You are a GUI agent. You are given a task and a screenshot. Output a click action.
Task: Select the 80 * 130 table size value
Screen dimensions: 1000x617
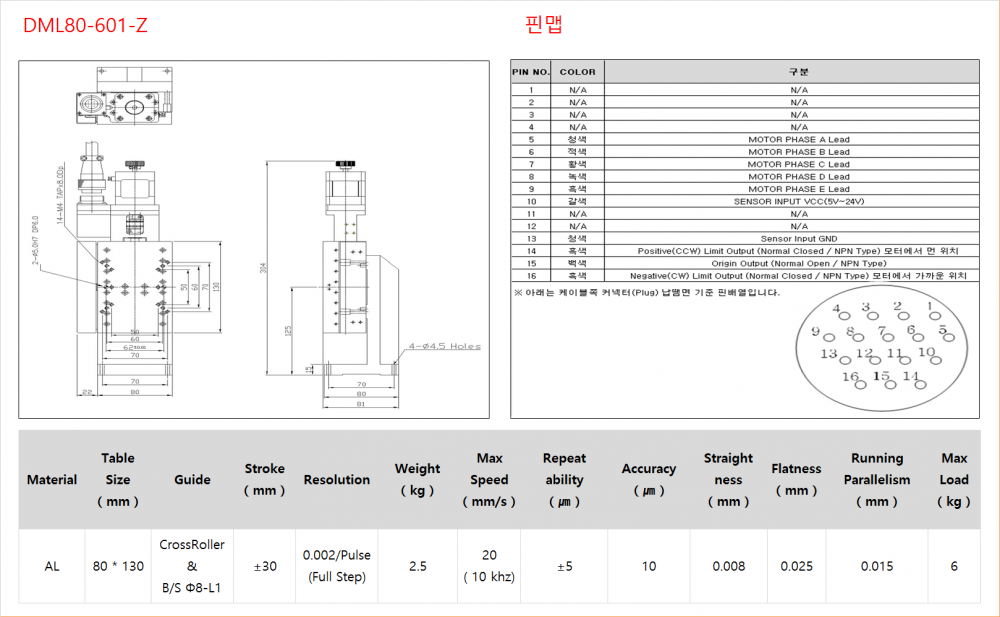pyautogui.click(x=118, y=566)
